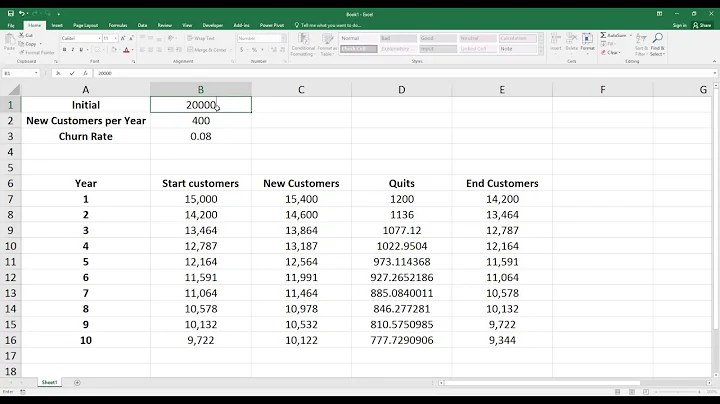Apply accounting dollar format
Image resolution: width=720 pixels, height=404 pixels.
(242, 50)
